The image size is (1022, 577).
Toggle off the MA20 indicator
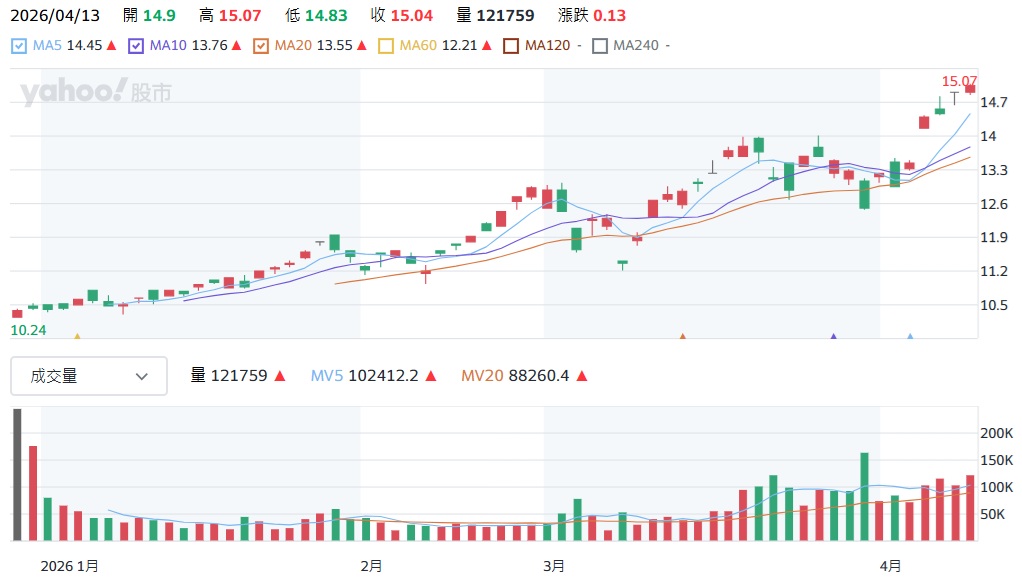[261, 46]
